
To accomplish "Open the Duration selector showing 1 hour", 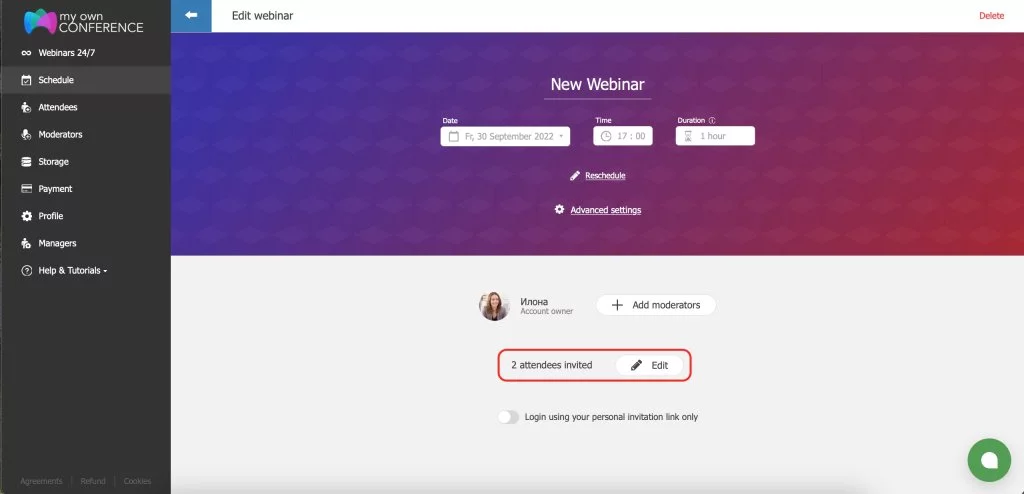I will click(x=715, y=136).
